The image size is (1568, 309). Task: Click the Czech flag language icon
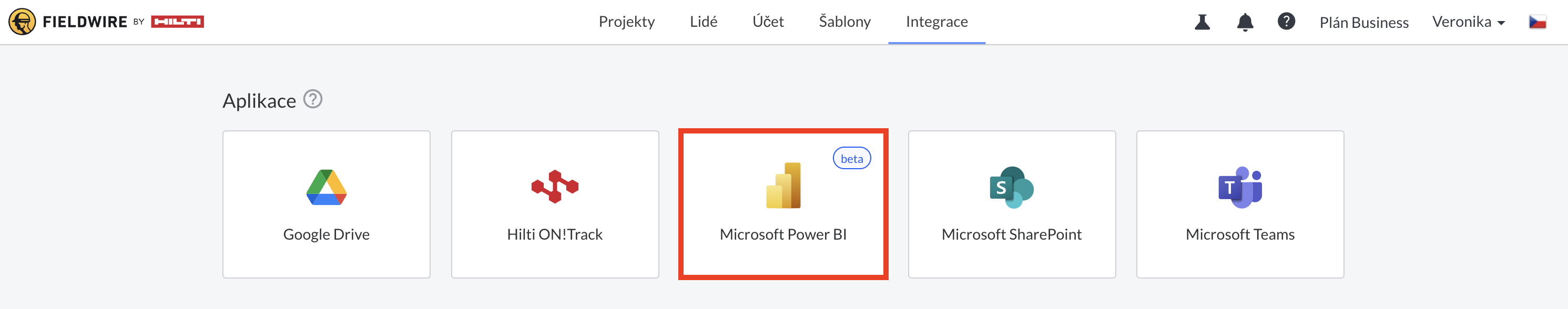click(x=1538, y=22)
